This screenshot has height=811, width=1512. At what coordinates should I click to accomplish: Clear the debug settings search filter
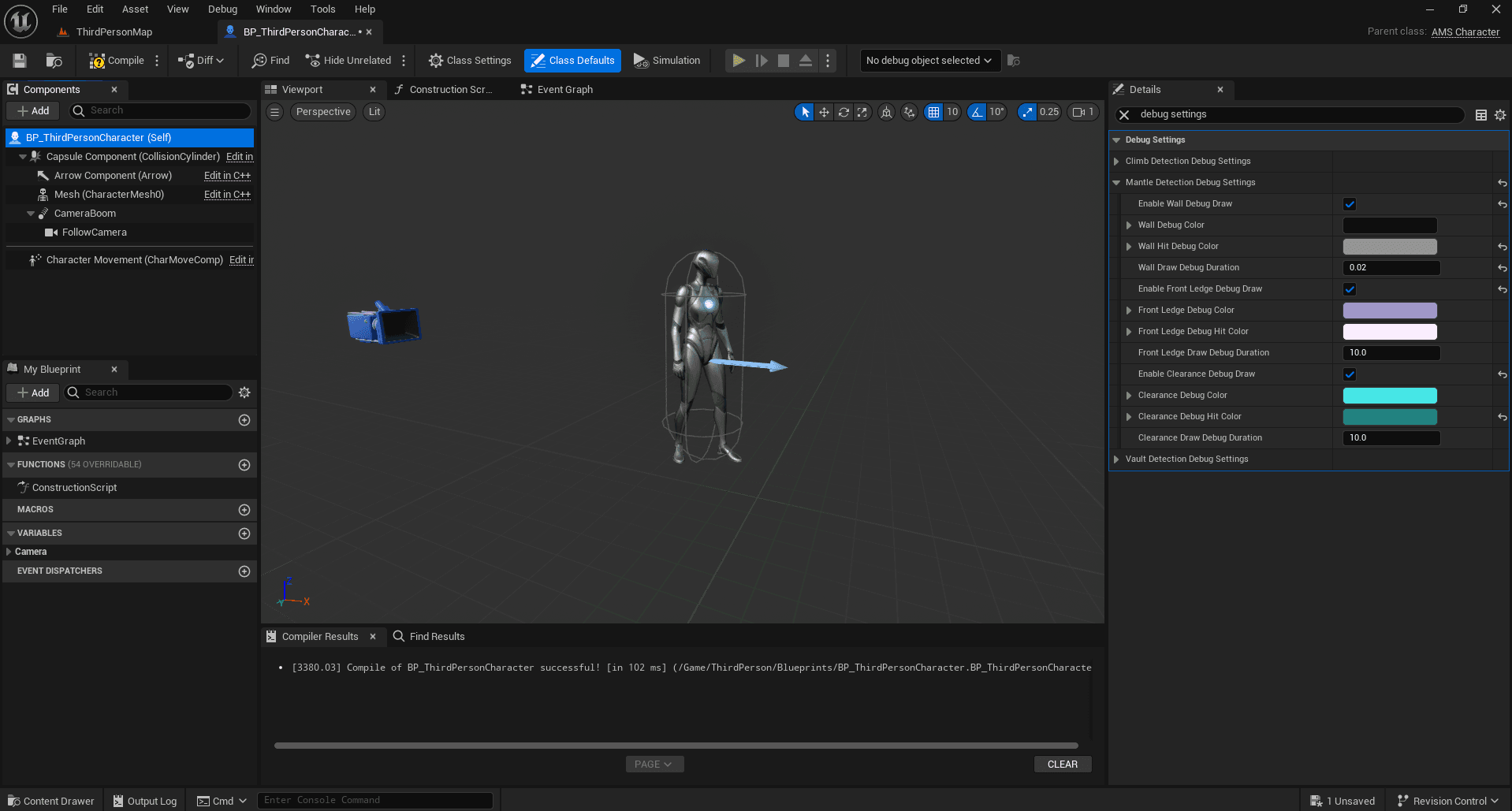(x=1125, y=115)
